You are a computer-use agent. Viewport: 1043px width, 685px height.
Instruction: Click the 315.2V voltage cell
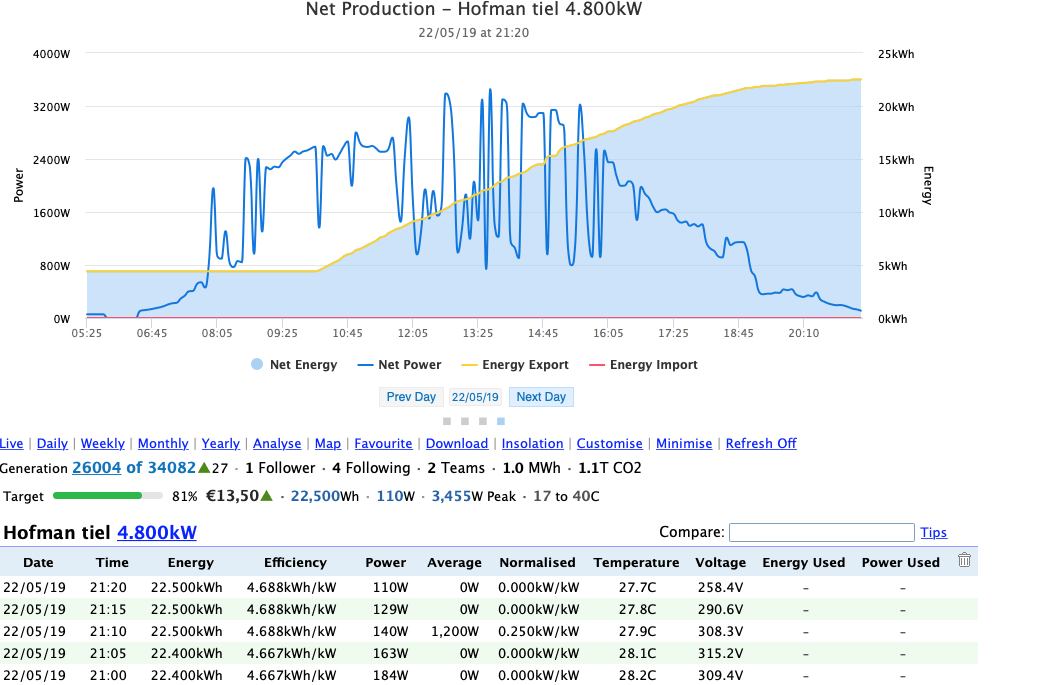pyautogui.click(x=720, y=653)
